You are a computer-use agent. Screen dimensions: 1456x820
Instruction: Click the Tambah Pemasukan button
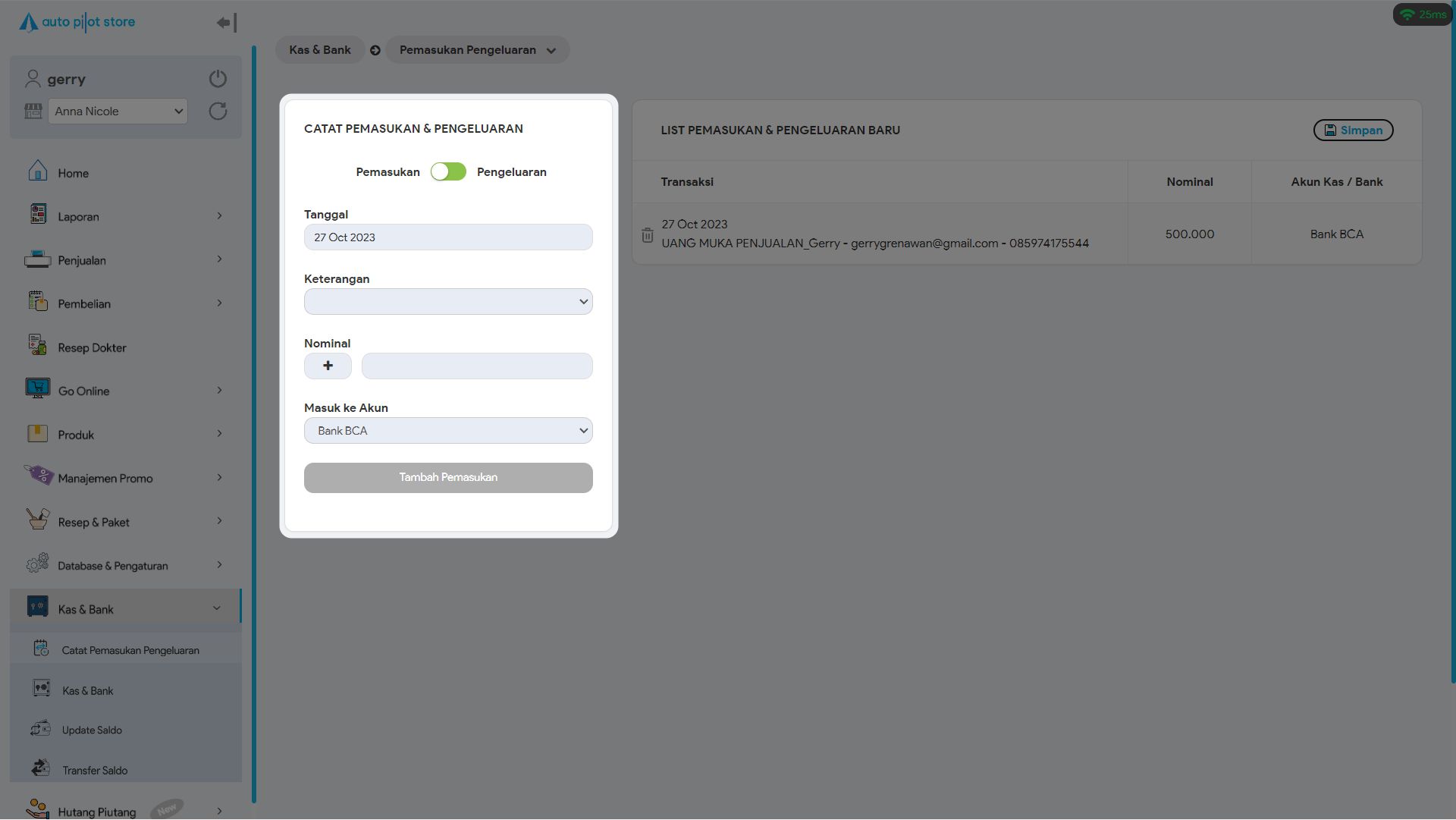(x=448, y=478)
